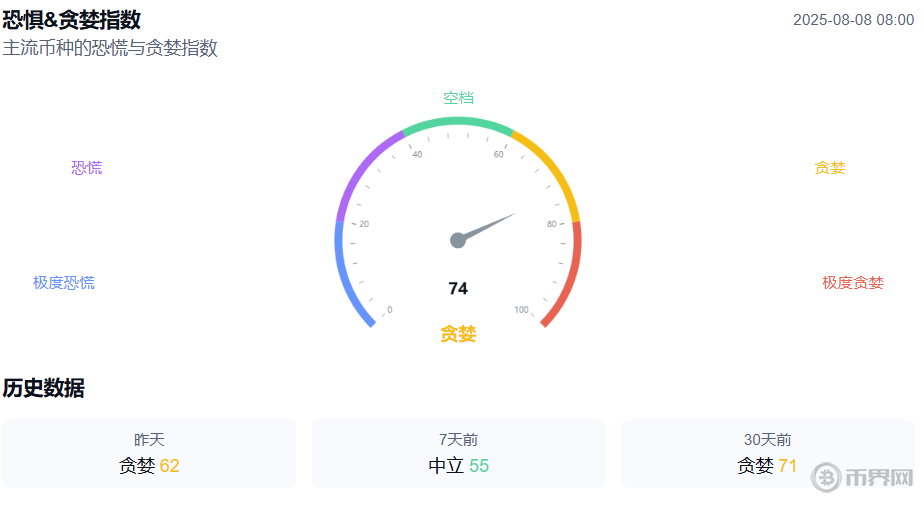Open the 30天前 history card
Screen dimensions: 924x505
point(767,454)
